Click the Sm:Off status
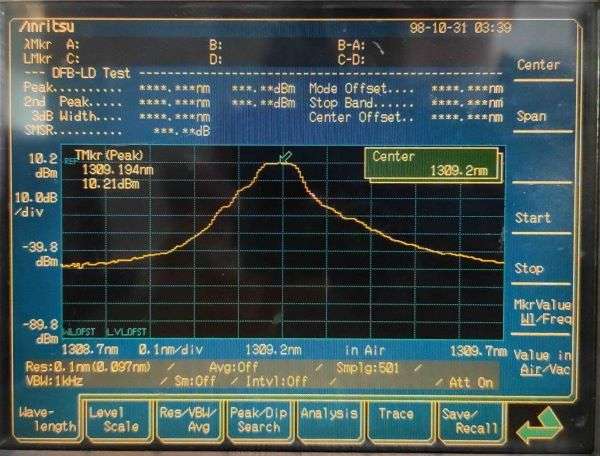This screenshot has height=456, width=600. [x=195, y=381]
